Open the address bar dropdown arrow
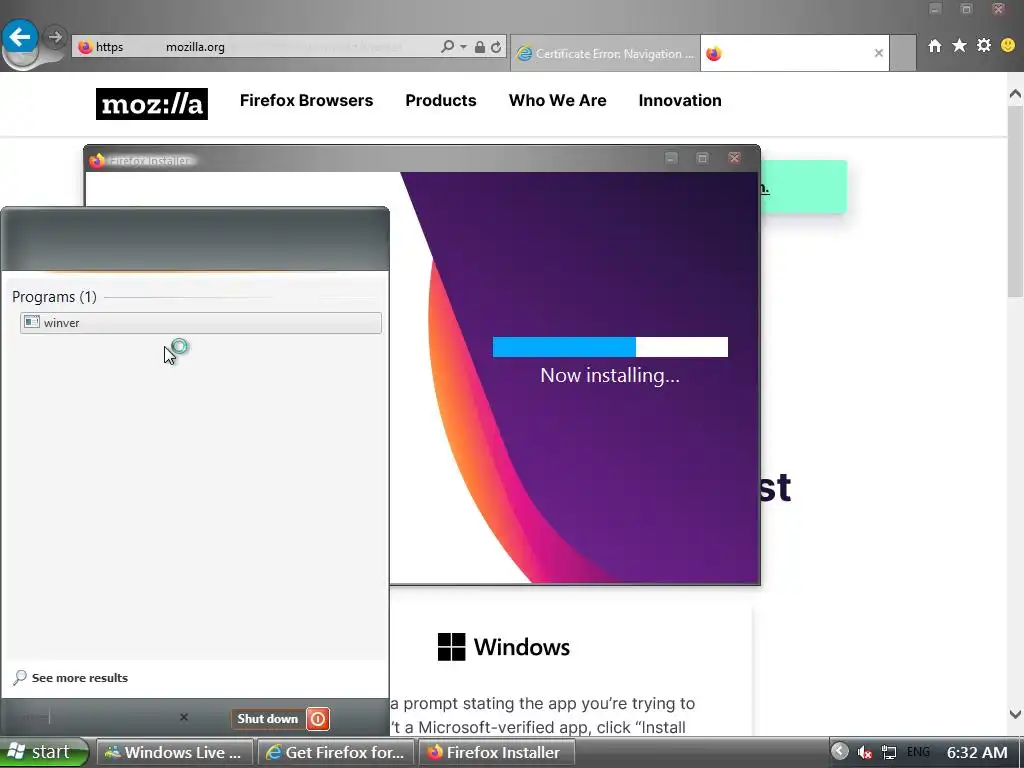Image resolution: width=1024 pixels, height=768 pixels. pyautogui.click(x=463, y=47)
